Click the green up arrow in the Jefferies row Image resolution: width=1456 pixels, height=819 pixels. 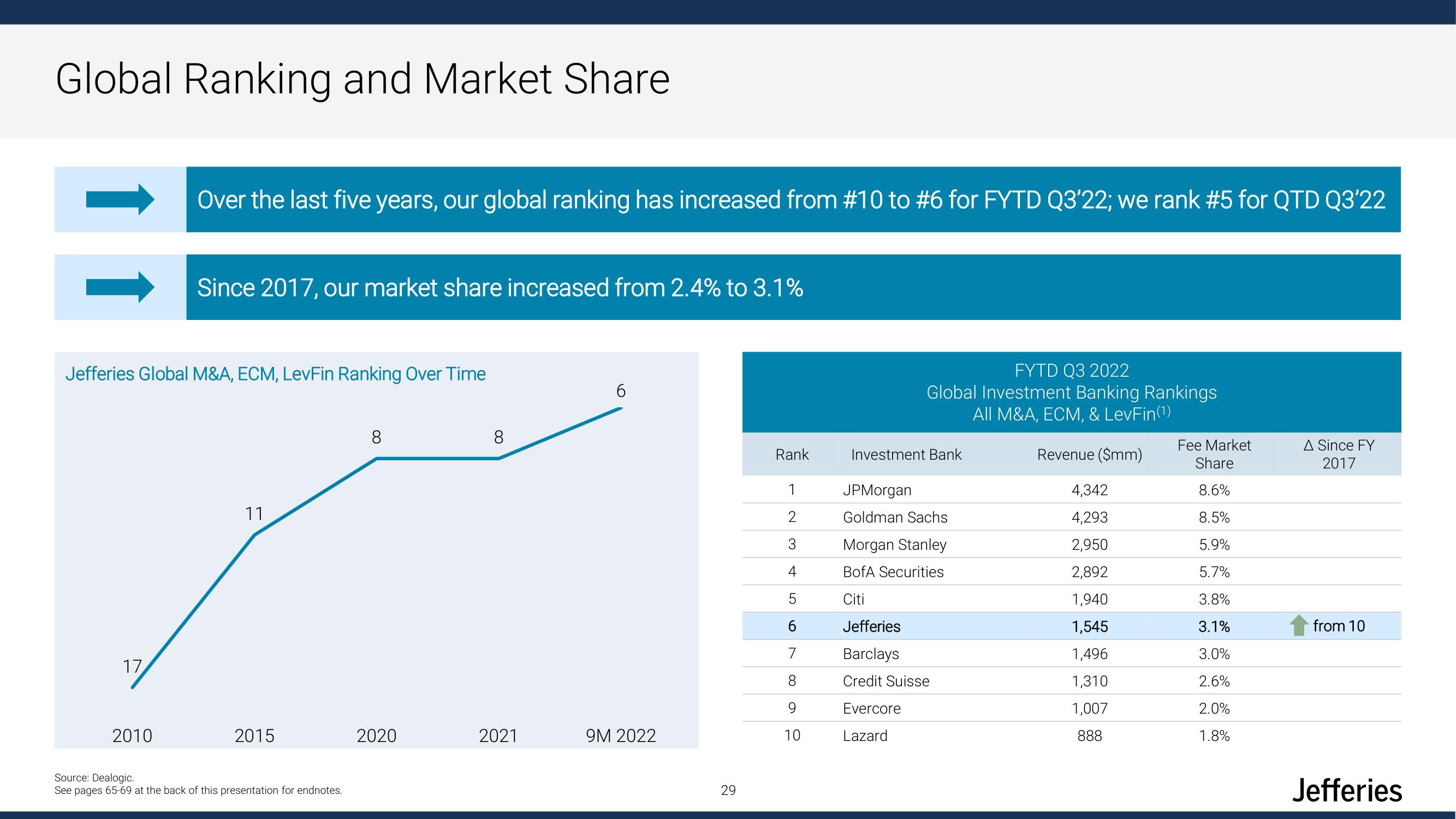tap(1298, 625)
